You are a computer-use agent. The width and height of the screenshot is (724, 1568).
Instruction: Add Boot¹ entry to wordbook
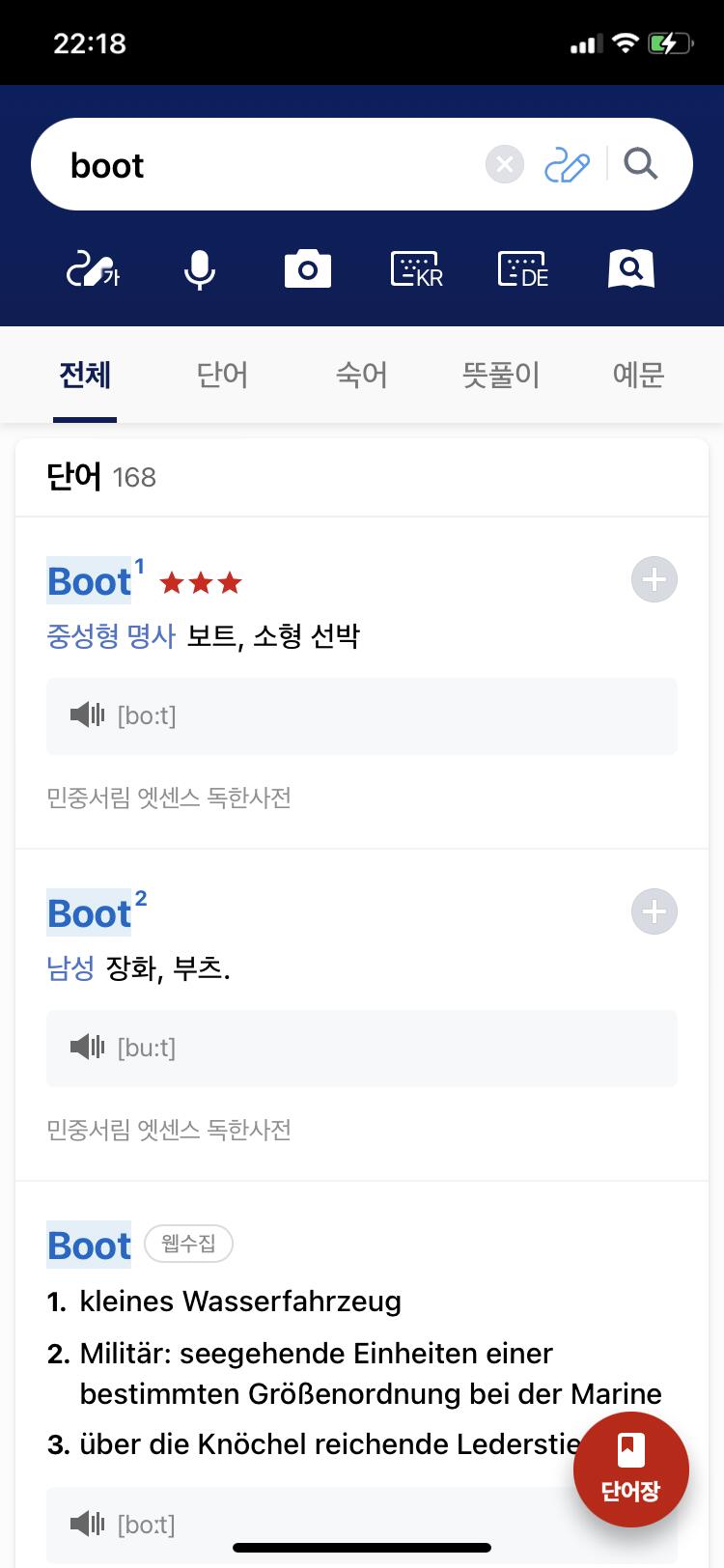click(x=654, y=580)
